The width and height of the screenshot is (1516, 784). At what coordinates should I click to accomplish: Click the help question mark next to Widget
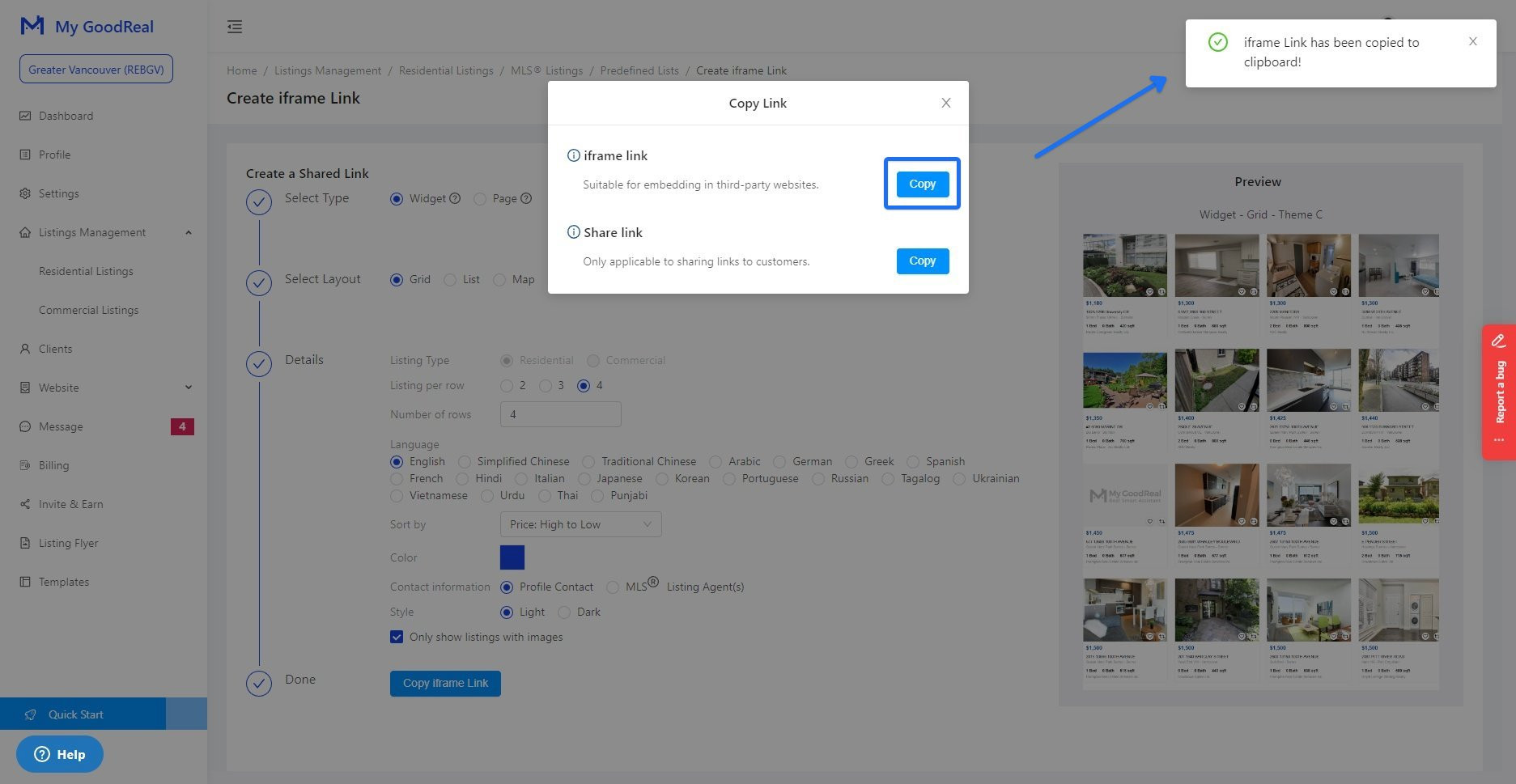(455, 198)
